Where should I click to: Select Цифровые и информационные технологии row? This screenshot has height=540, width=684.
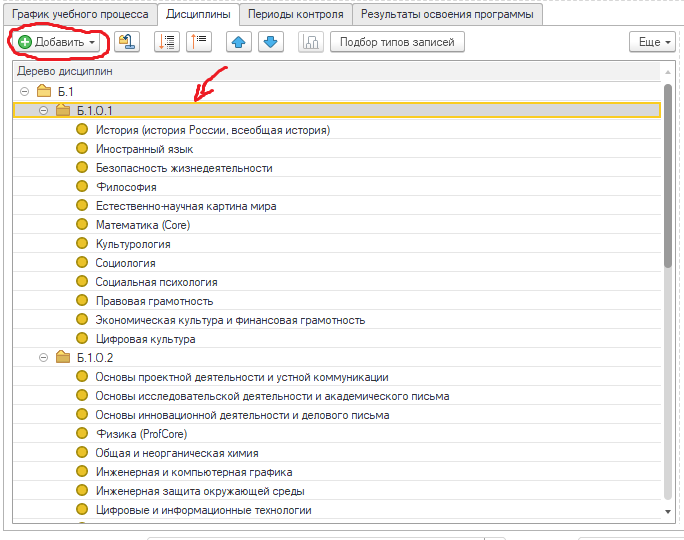(x=337, y=510)
